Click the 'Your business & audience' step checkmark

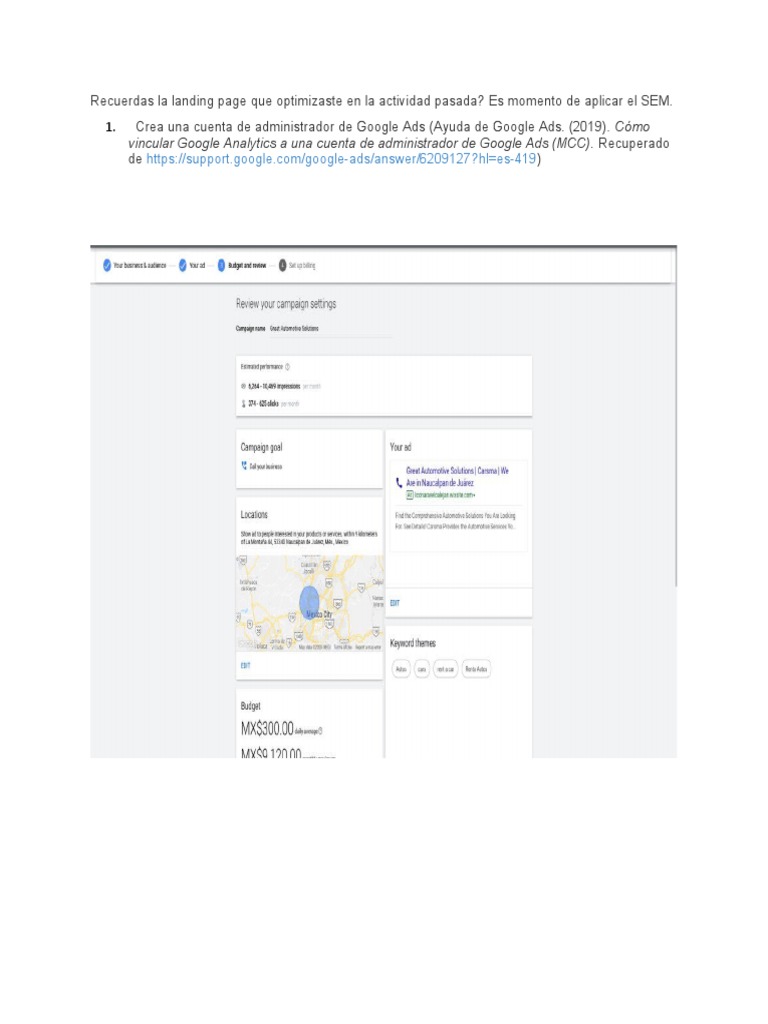click(x=107, y=265)
